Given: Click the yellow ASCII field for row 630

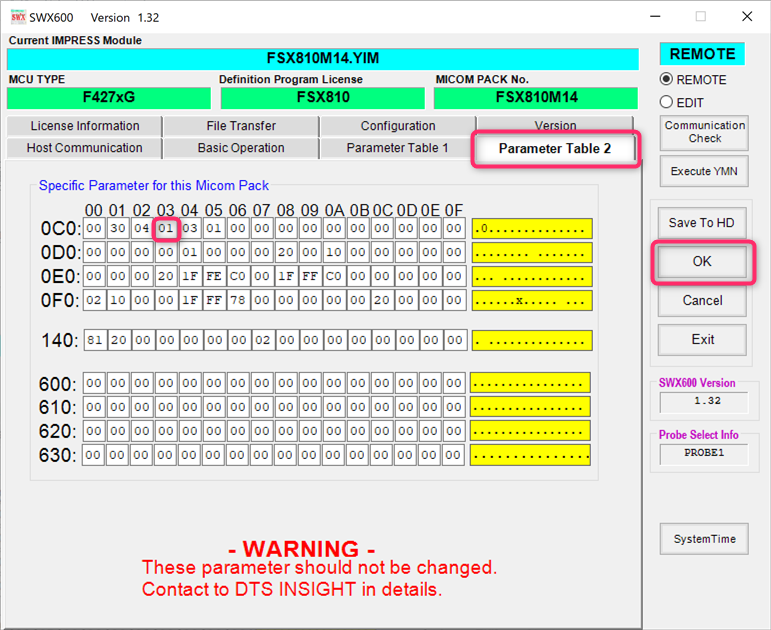Looking at the screenshot, I should click(531, 455).
